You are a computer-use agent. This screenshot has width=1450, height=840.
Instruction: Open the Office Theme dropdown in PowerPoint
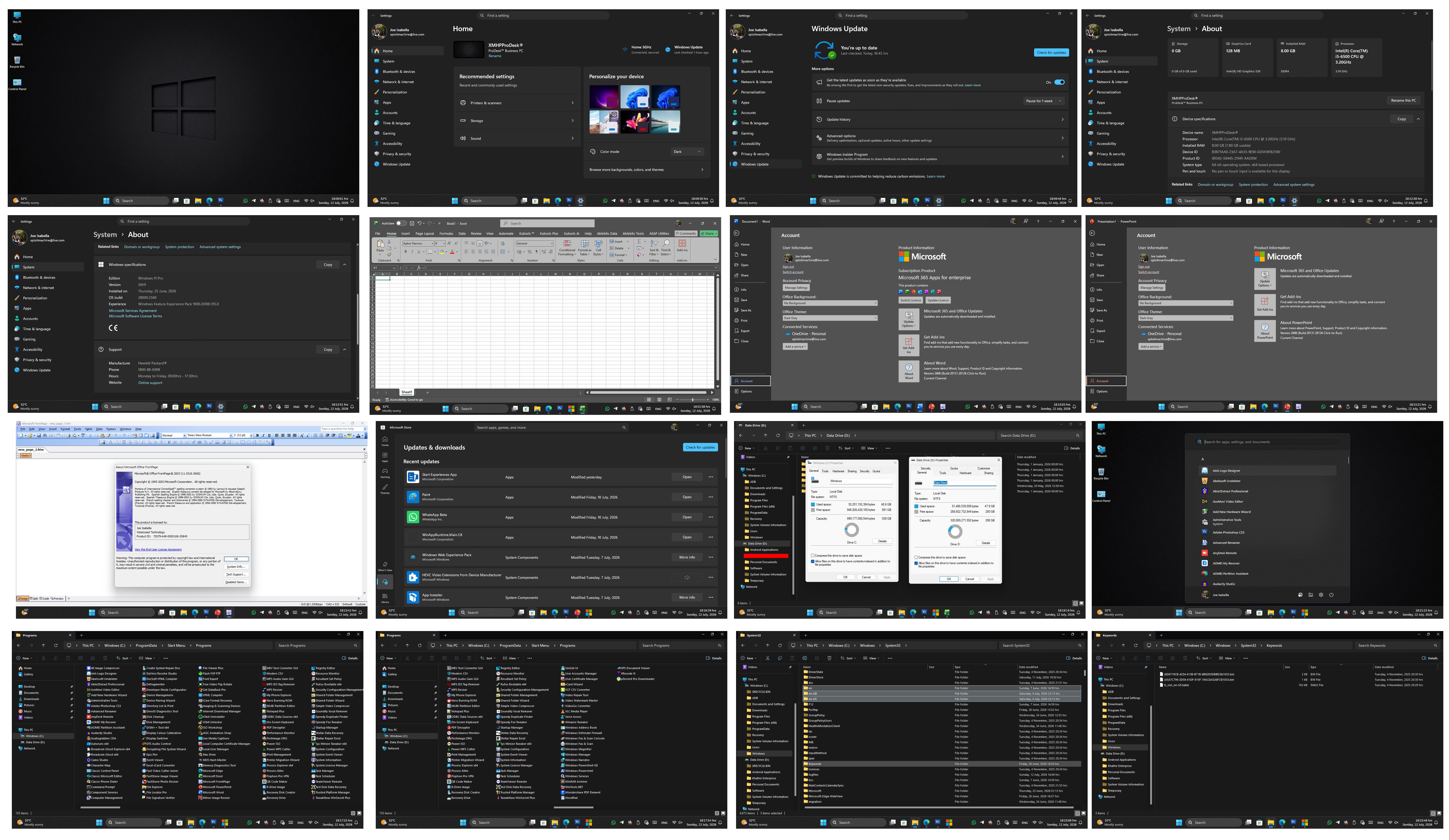click(x=1185, y=318)
